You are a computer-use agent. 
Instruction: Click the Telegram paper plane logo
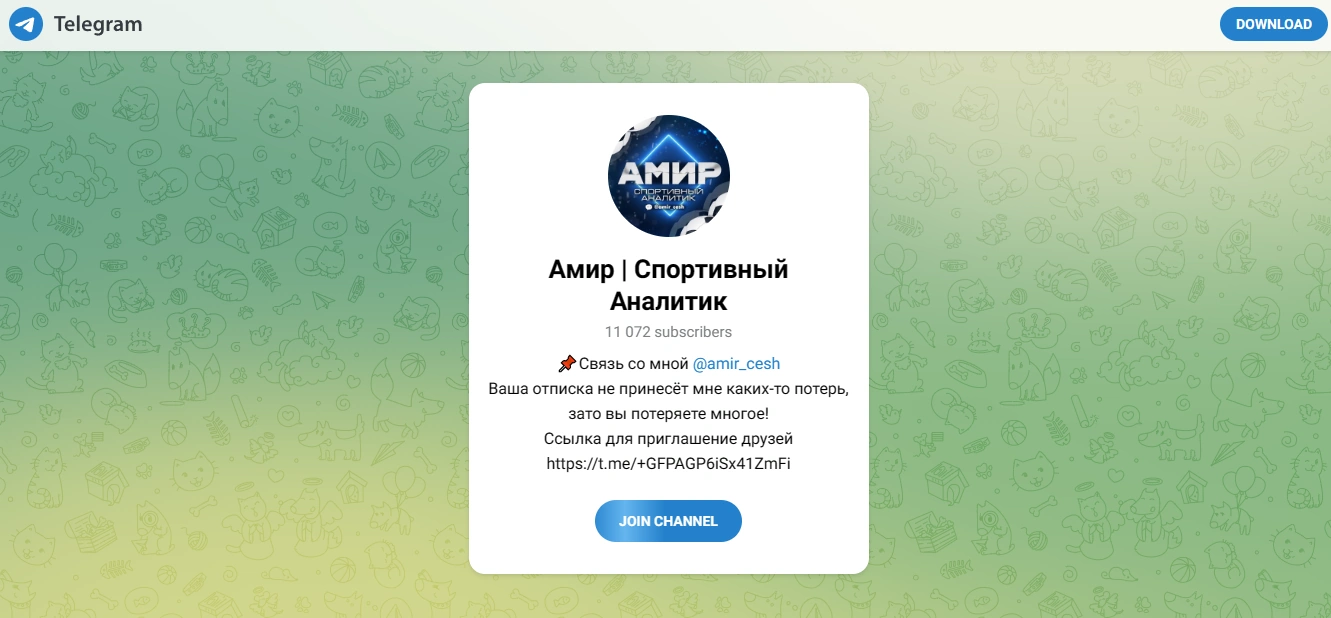coord(26,24)
